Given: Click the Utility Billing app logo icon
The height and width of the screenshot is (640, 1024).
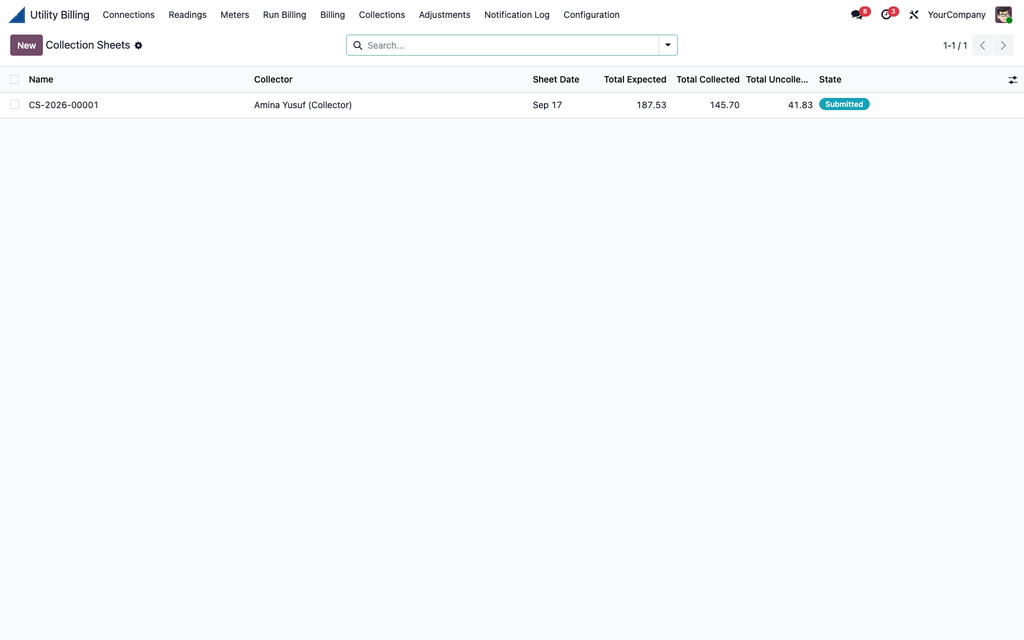Looking at the screenshot, I should [17, 14].
